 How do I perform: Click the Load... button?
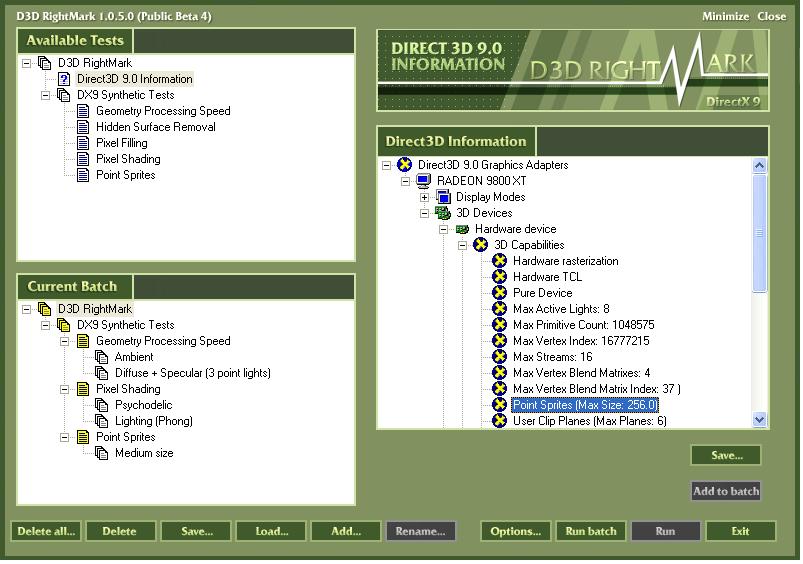coord(271,531)
